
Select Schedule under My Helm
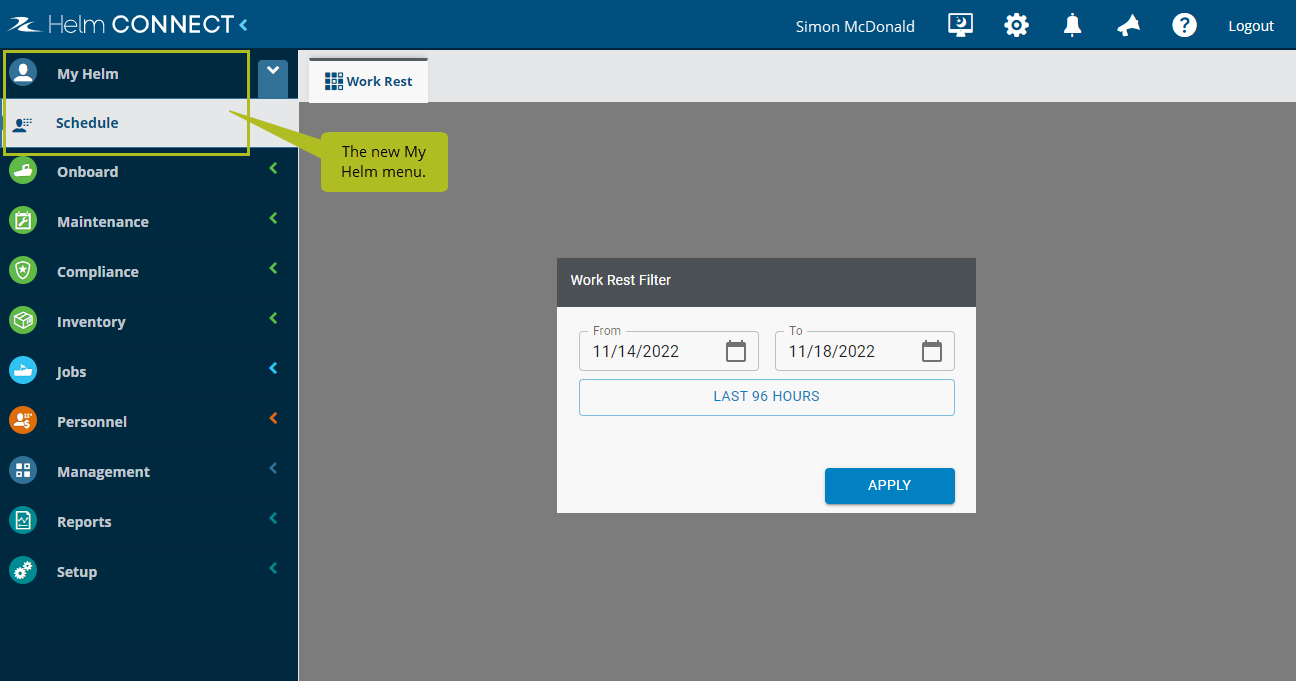[87, 123]
